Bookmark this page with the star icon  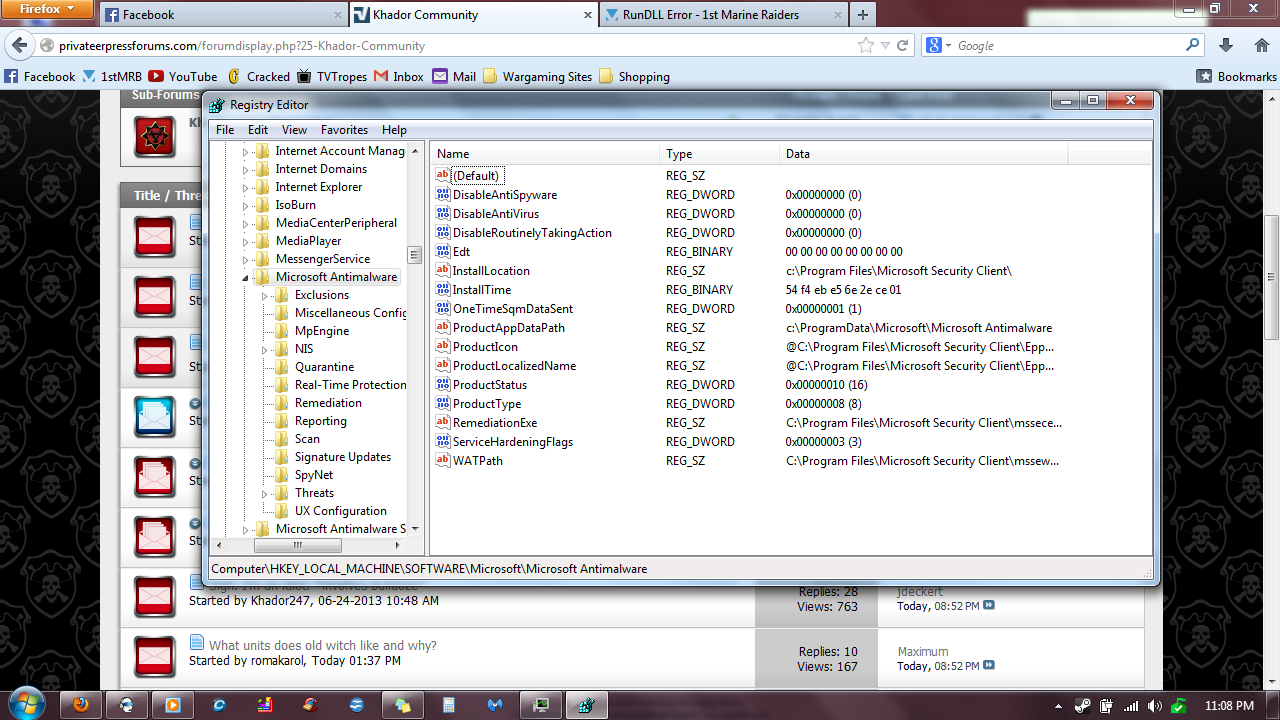[866, 46]
